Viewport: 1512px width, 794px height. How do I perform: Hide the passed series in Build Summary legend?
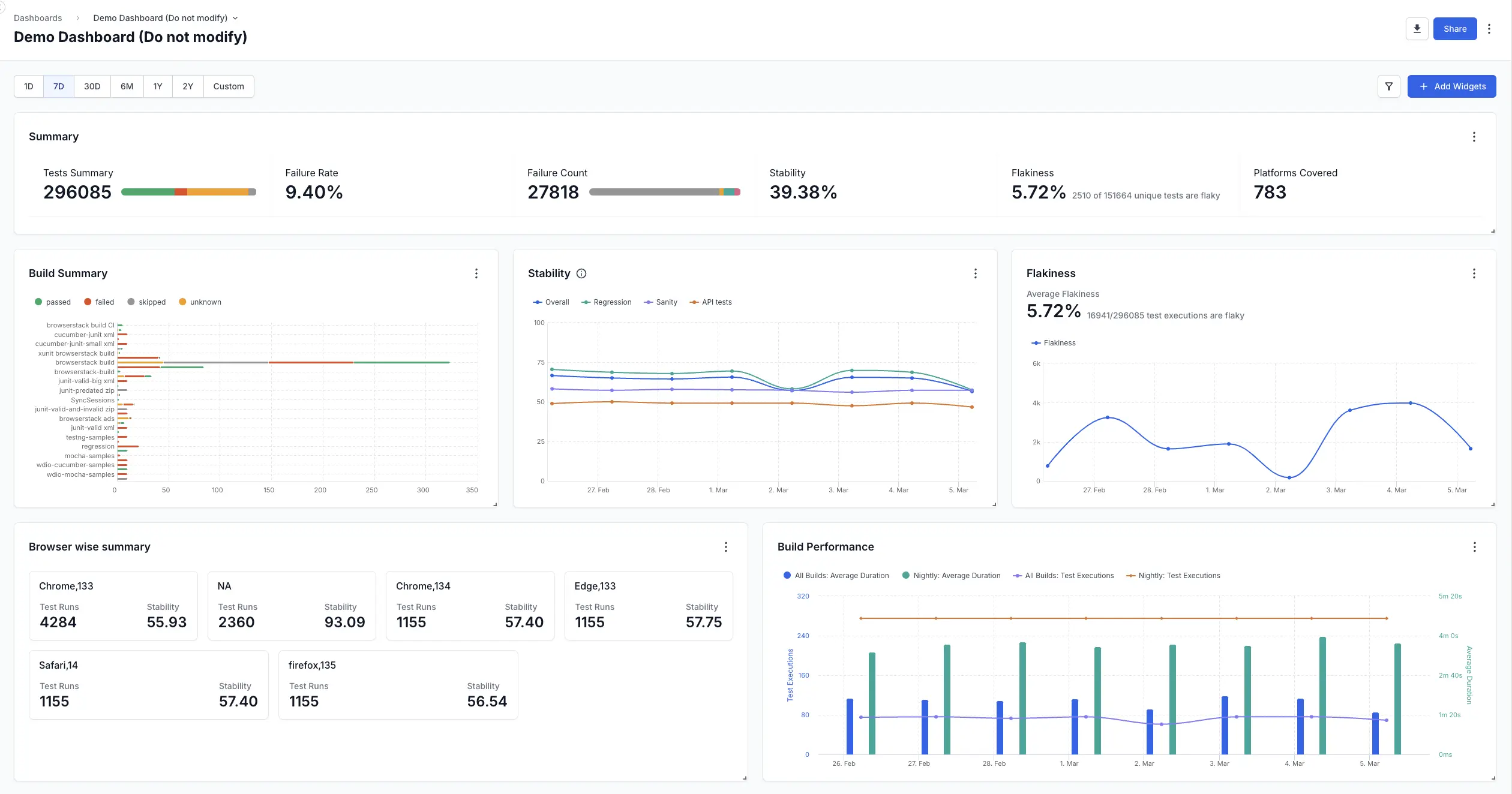53,302
